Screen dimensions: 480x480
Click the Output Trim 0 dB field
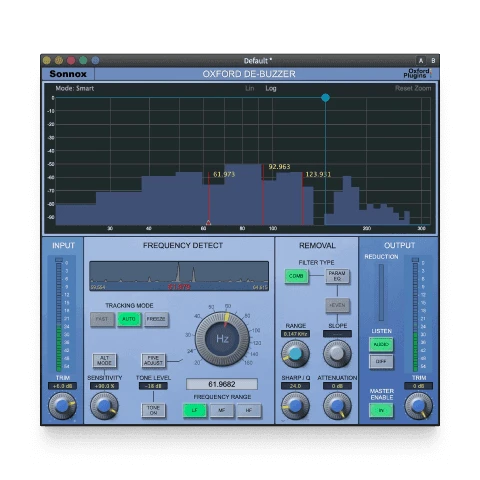(418, 386)
